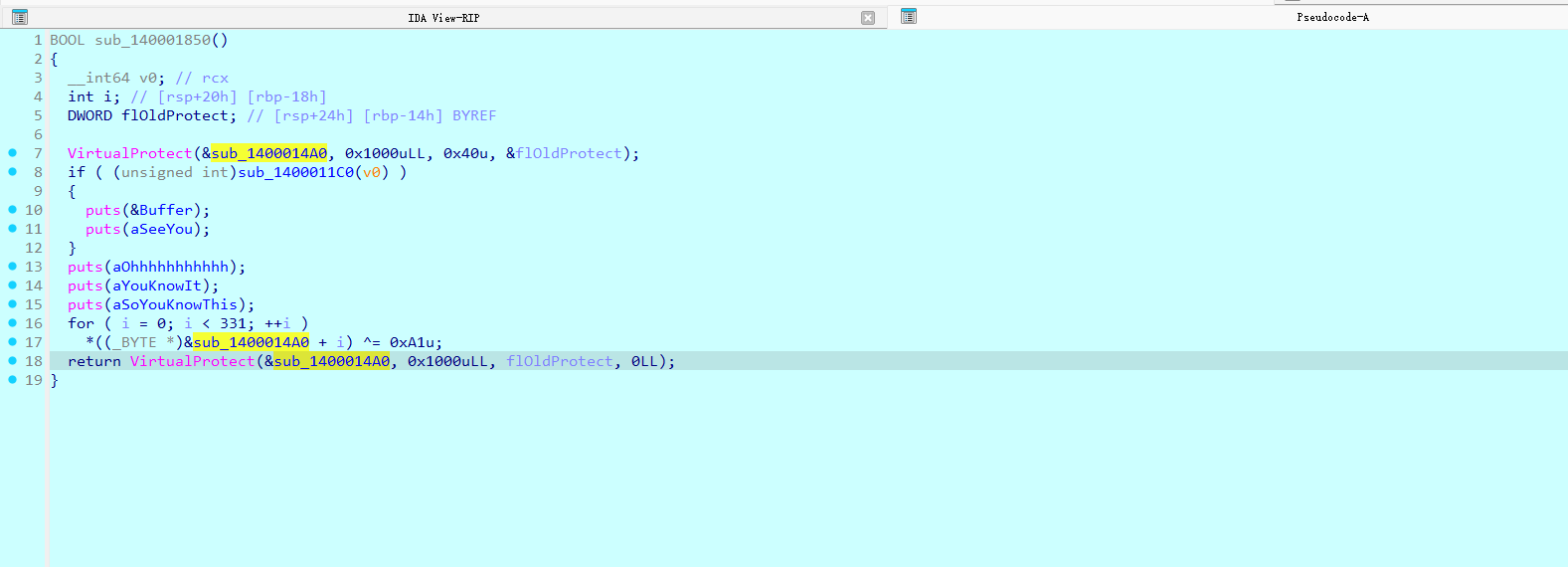This screenshot has width=1568, height=567.
Task: Click the 0x40u argument on line 7
Action: [x=465, y=153]
